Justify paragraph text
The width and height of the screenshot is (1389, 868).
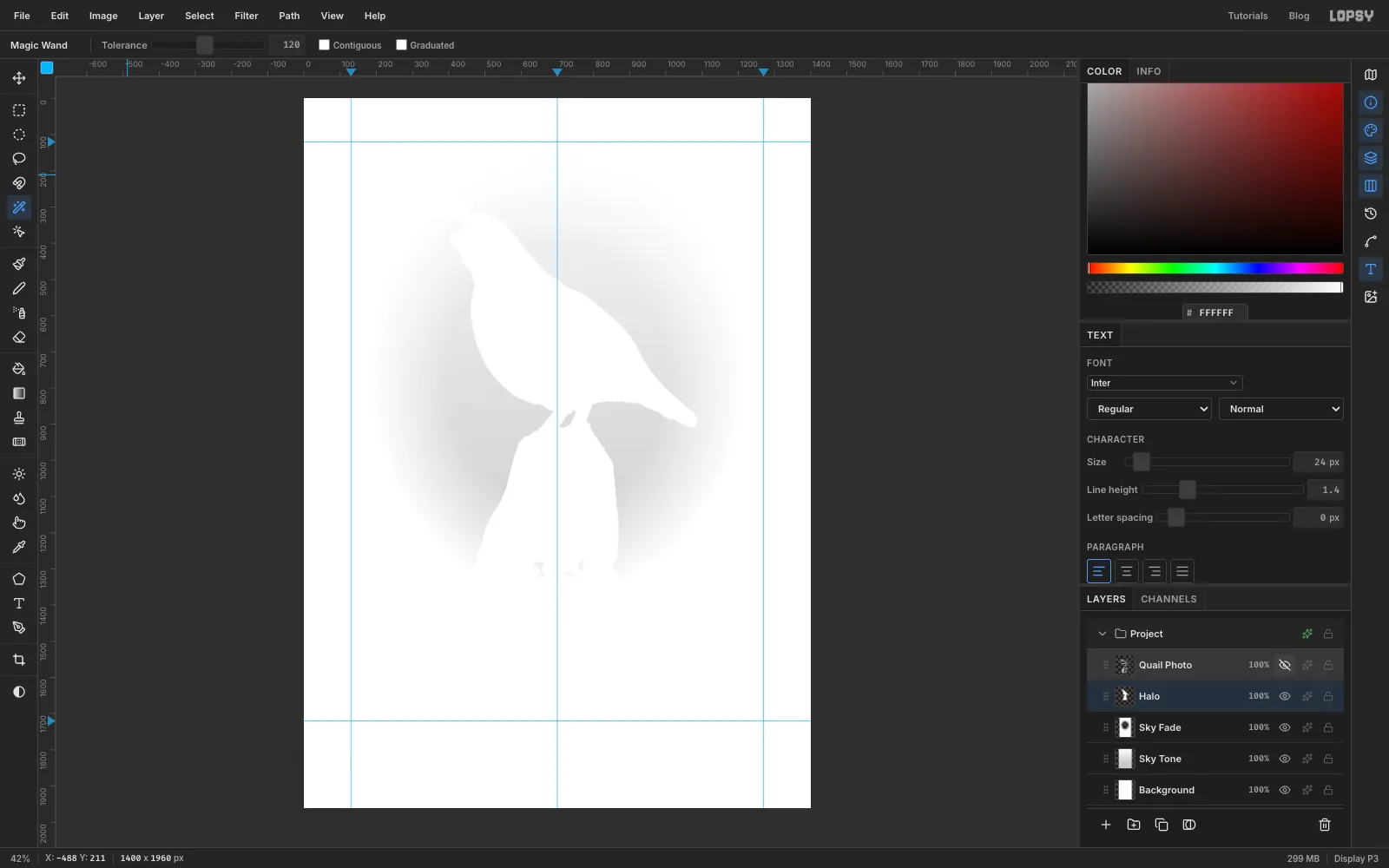(1182, 571)
